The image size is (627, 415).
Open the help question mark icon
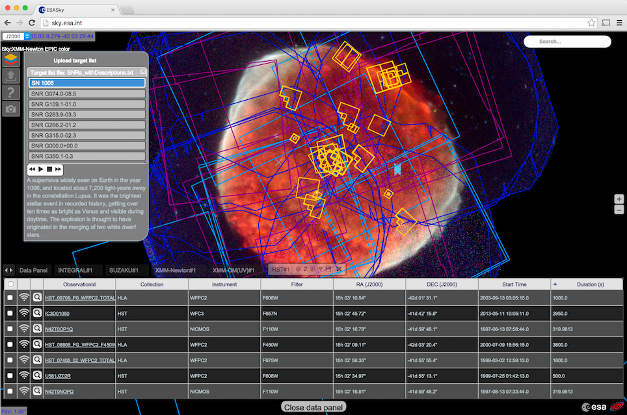10,91
